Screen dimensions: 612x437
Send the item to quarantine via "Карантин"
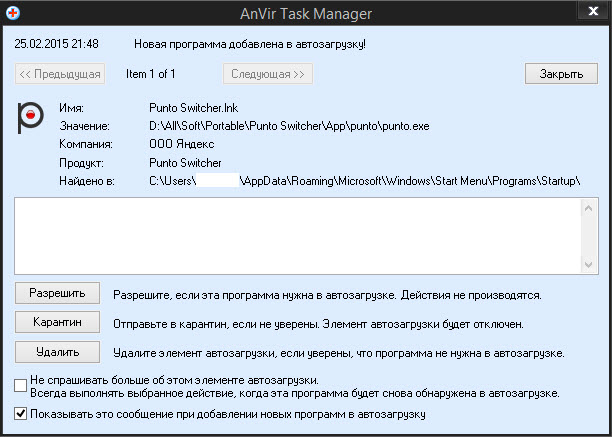[x=57, y=322]
